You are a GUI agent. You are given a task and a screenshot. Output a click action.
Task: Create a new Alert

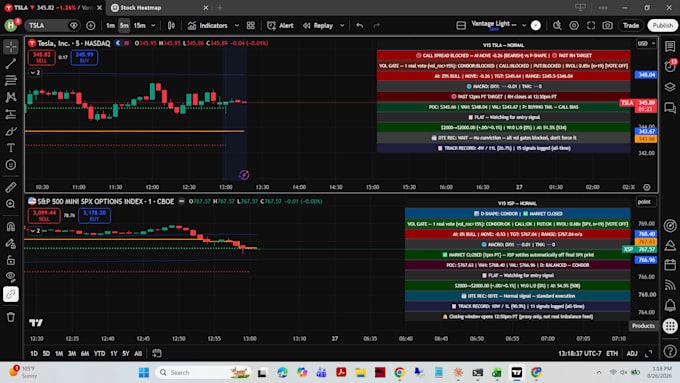(280, 26)
